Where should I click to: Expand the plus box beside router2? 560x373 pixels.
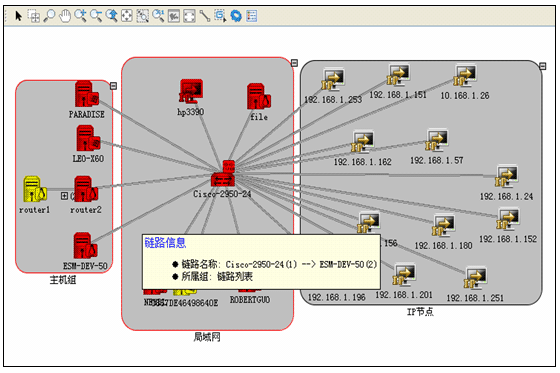[64, 195]
